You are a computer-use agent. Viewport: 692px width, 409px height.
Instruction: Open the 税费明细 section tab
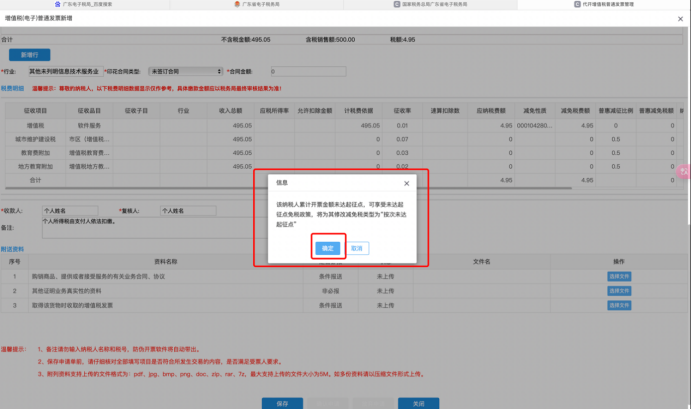coord(12,88)
